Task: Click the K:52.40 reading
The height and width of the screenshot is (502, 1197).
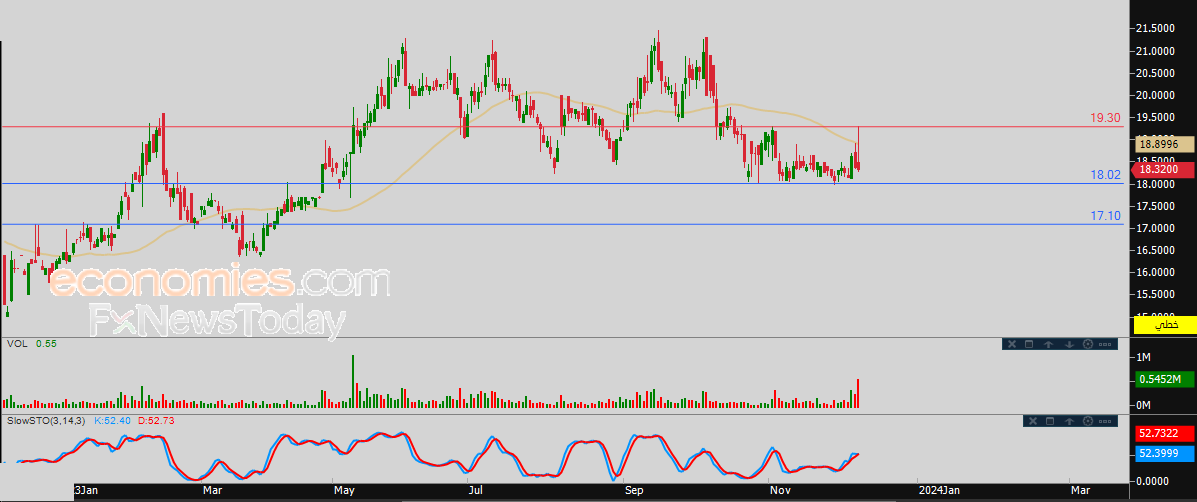Action: point(111,420)
